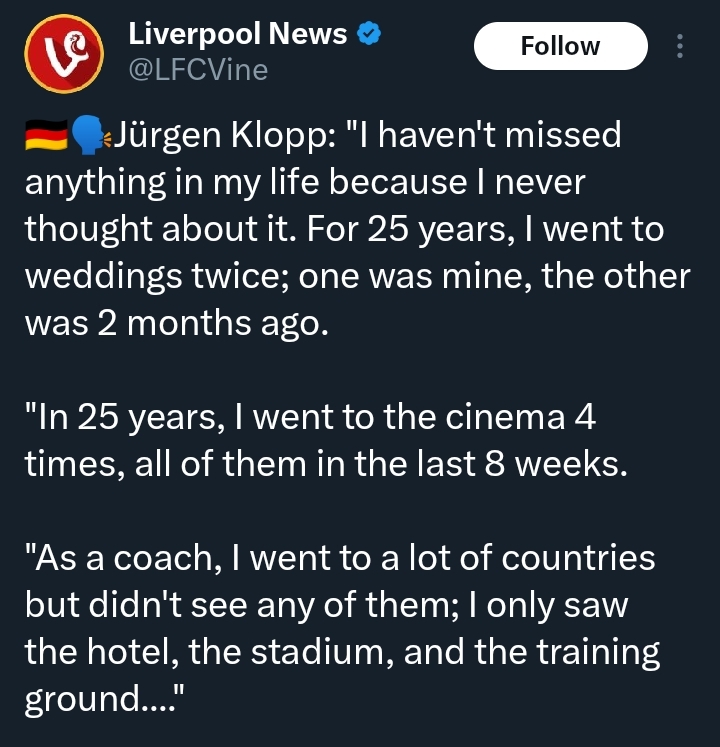Screen dimensions: 720x747
Task: Click the line beginning "weddings twice"
Action: [x=357, y=275]
